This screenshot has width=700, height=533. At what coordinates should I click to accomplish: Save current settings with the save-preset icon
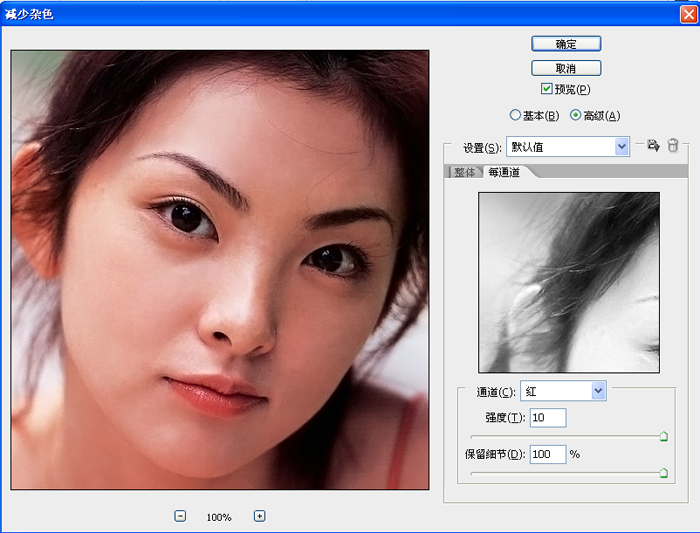[x=653, y=146]
